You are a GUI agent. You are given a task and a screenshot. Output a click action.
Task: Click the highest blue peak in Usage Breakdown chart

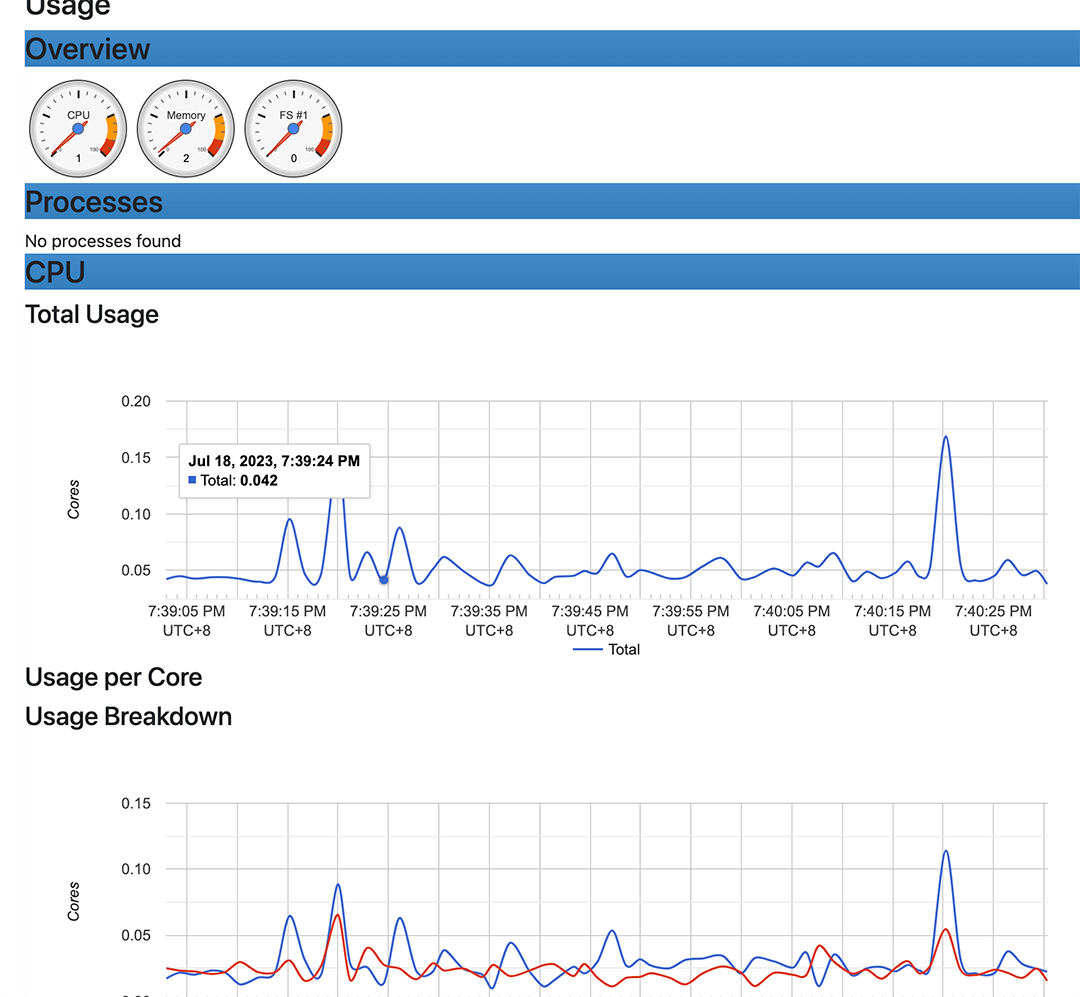945,851
